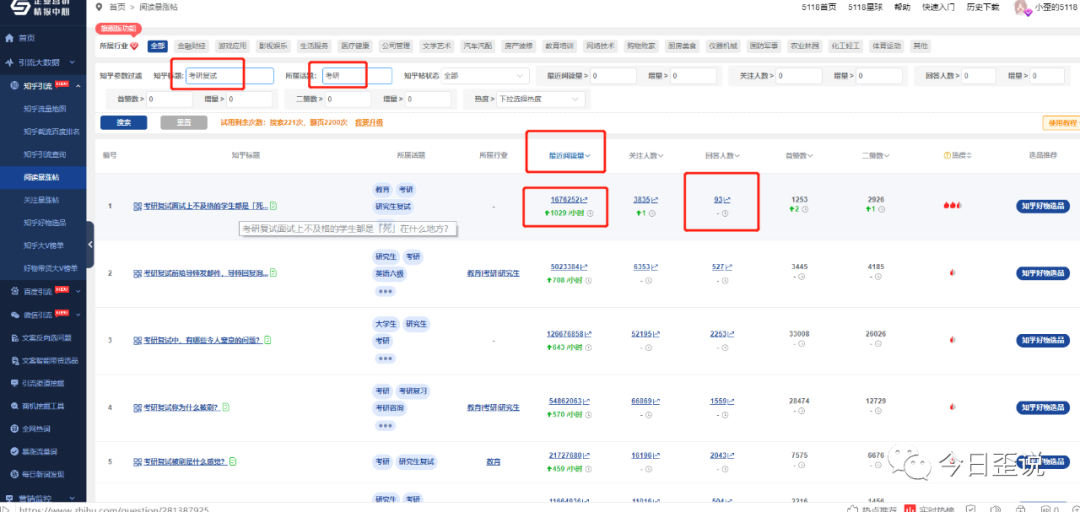
Task: Click the 微信引流 WeChat icon in sidebar
Action: 17,314
